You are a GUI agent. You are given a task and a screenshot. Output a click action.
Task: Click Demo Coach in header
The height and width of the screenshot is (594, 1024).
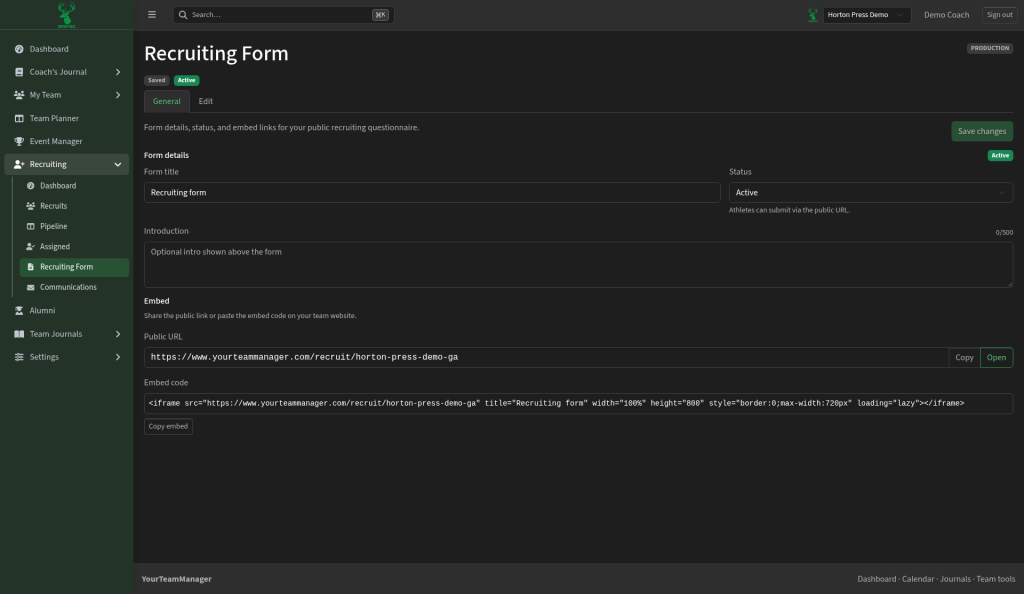point(946,14)
